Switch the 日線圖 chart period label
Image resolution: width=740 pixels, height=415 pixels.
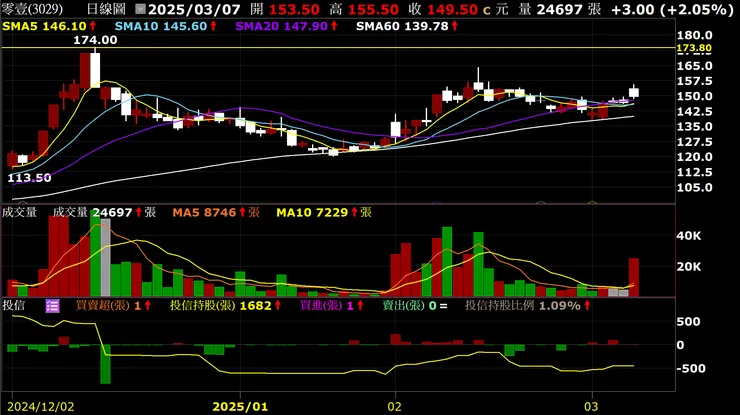coord(106,9)
